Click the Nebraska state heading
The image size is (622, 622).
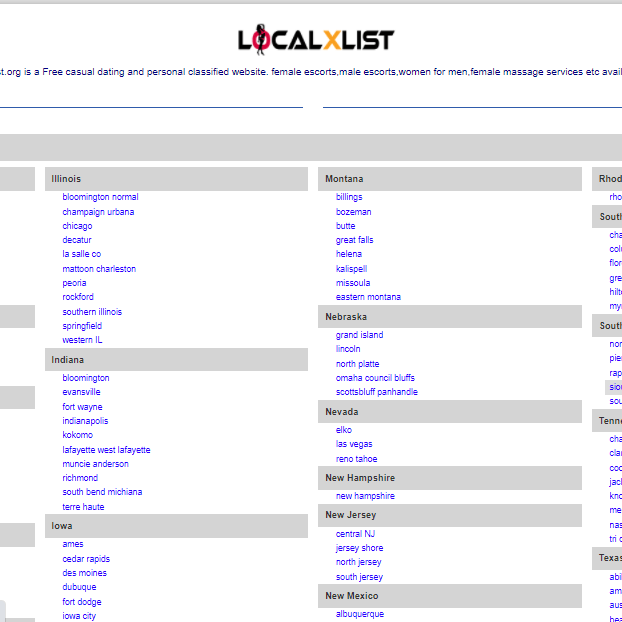(450, 317)
